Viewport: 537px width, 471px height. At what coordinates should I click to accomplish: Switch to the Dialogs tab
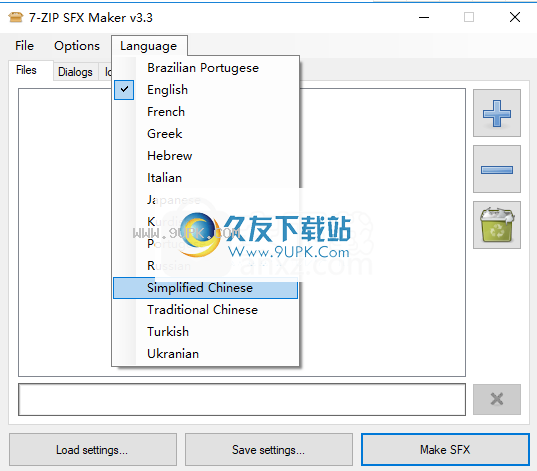[75, 72]
